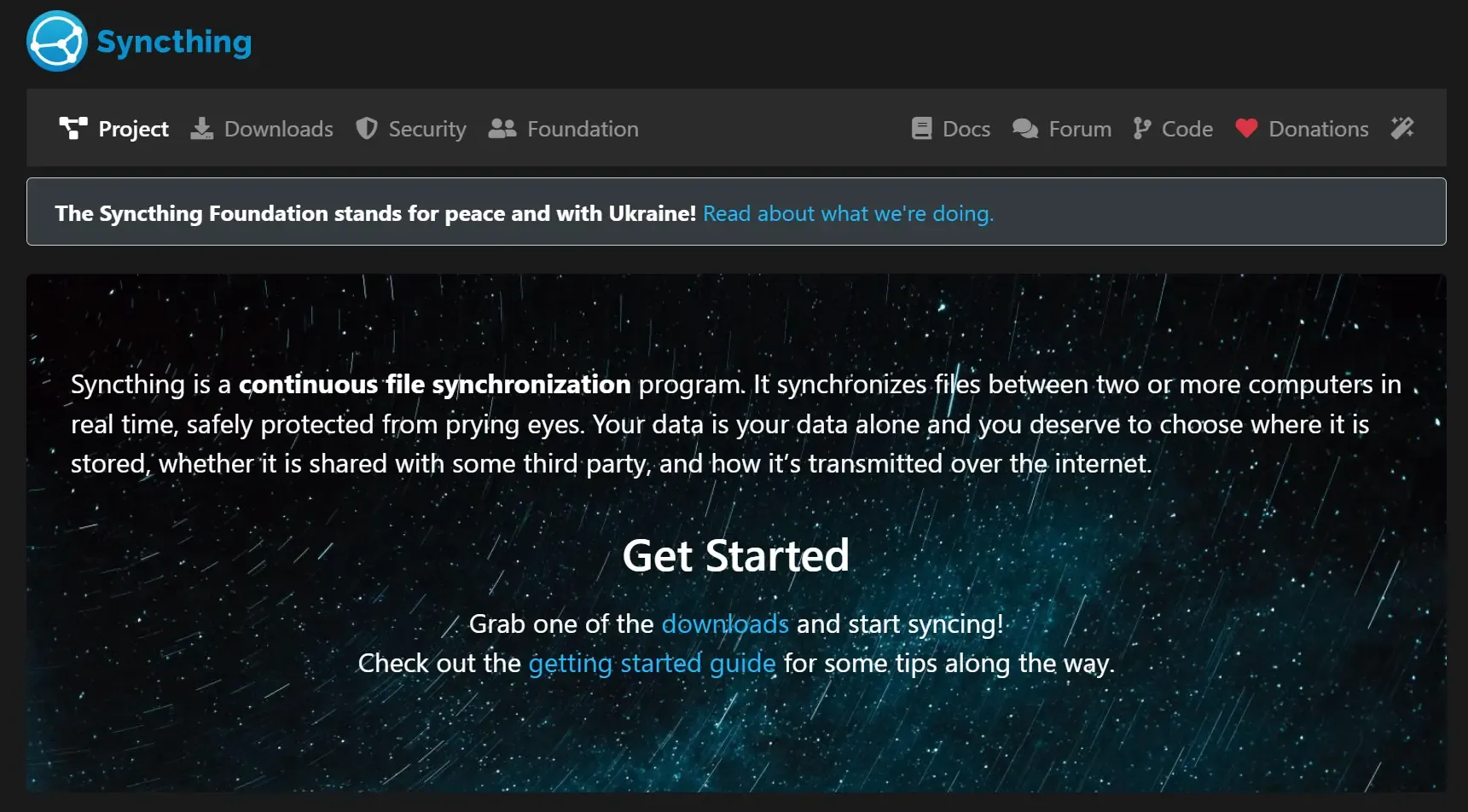Click the red Donations heart icon
Viewport: 1468px width, 812px height.
click(x=1246, y=128)
